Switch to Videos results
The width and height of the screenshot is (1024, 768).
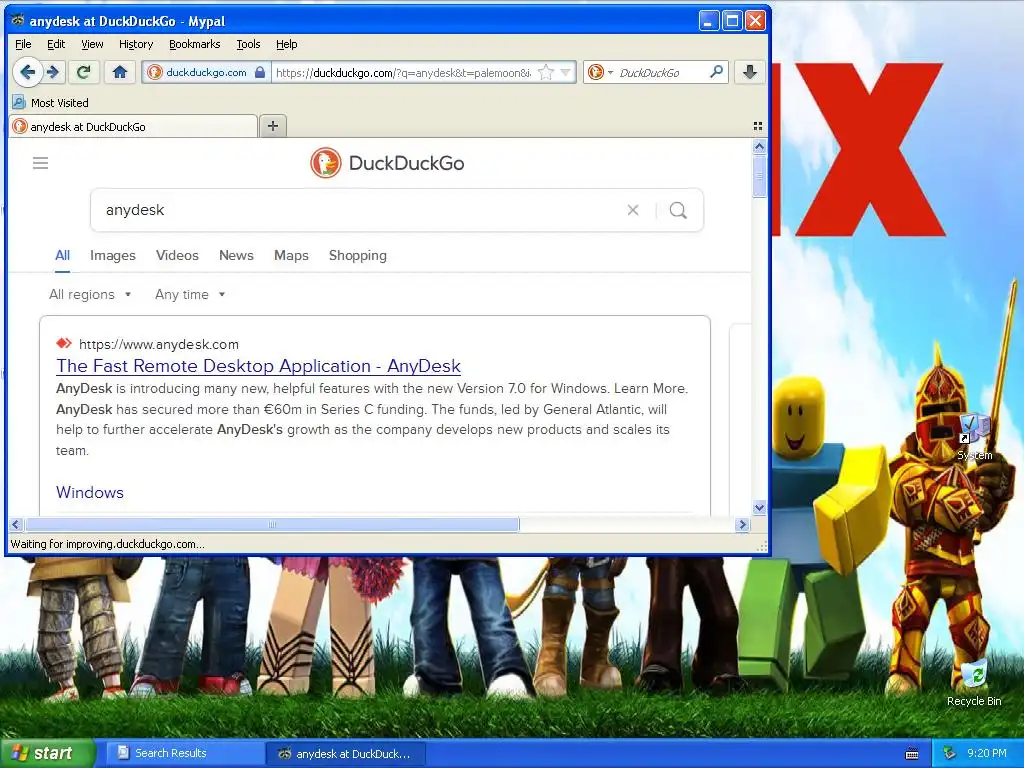click(177, 255)
